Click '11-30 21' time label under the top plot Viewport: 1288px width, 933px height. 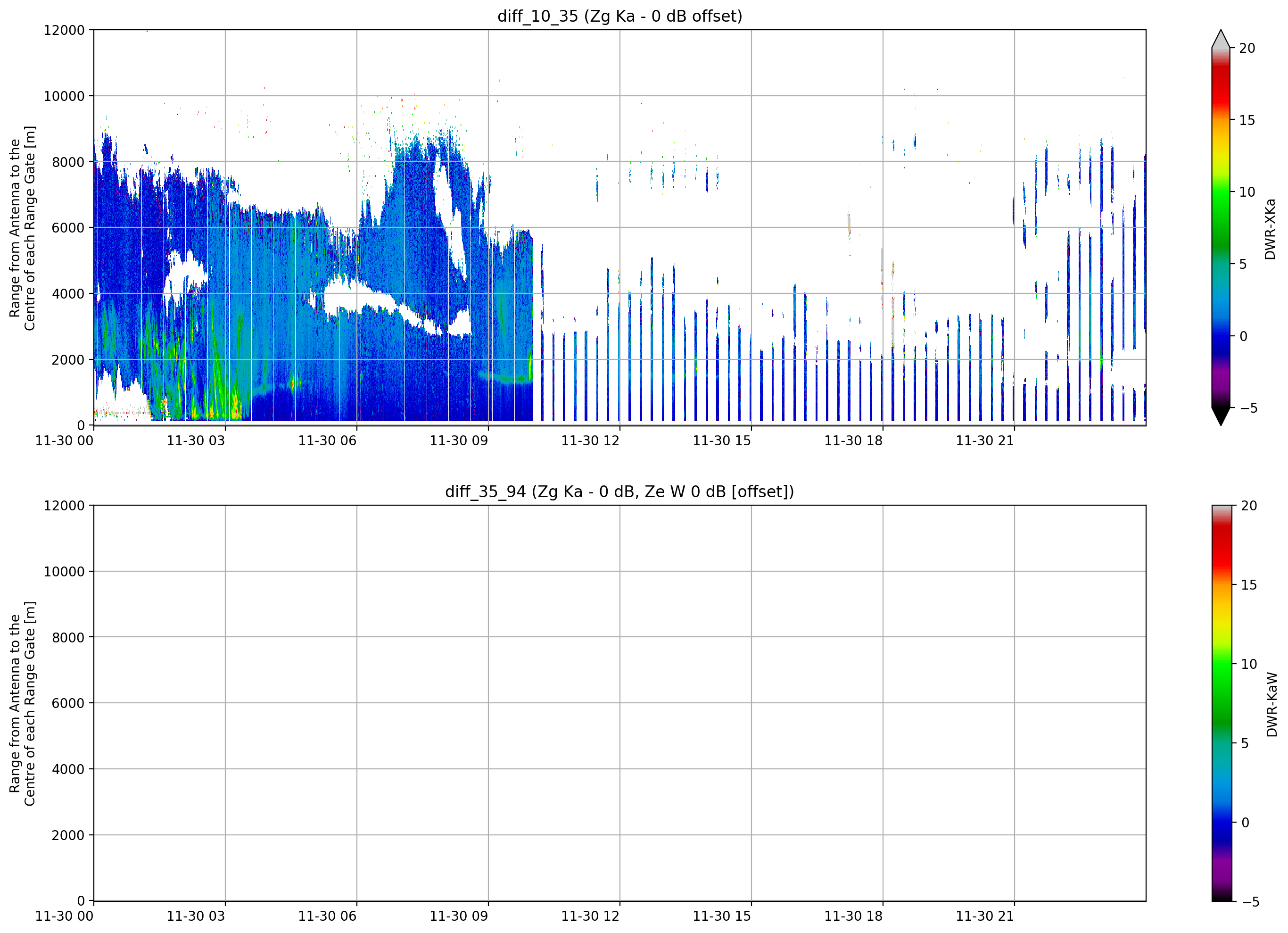(985, 441)
